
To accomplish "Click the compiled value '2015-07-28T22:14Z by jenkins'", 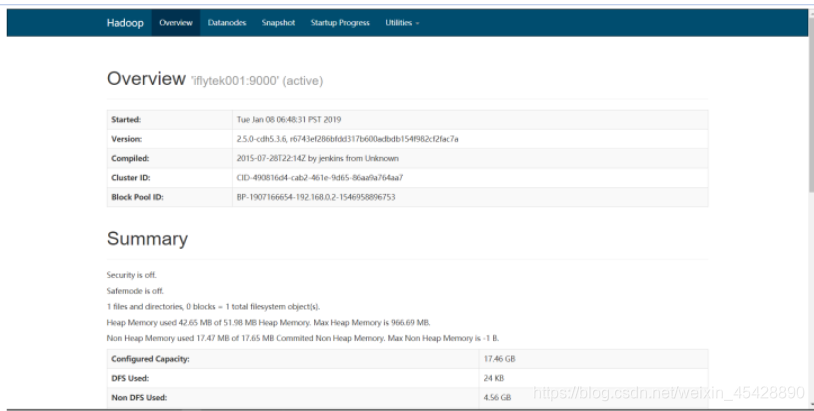I will [318, 158].
